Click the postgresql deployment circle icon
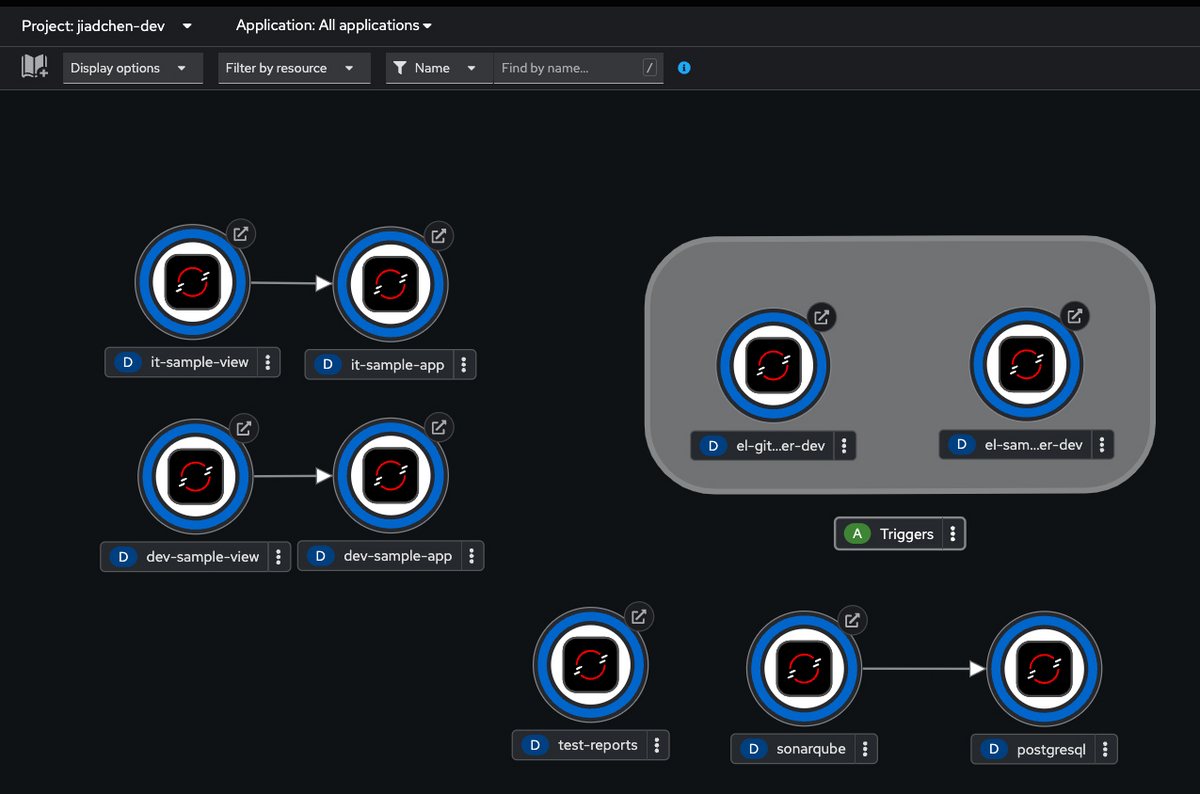The height and width of the screenshot is (794, 1200). (1044, 668)
